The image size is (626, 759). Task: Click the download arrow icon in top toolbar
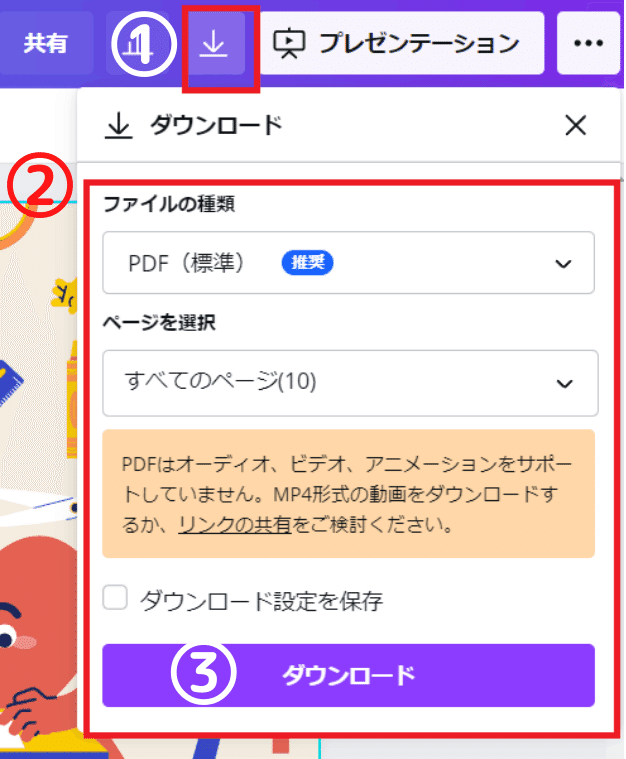pyautogui.click(x=214, y=44)
